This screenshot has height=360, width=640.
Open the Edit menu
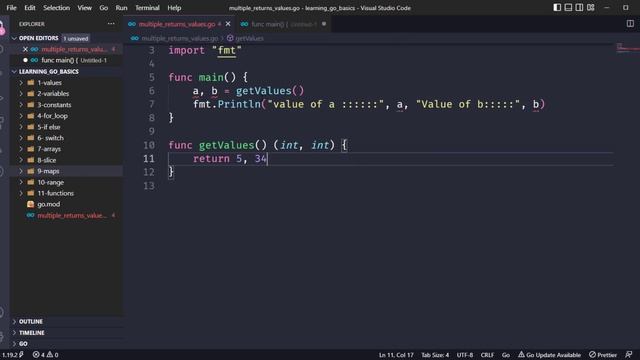[x=30, y=8]
